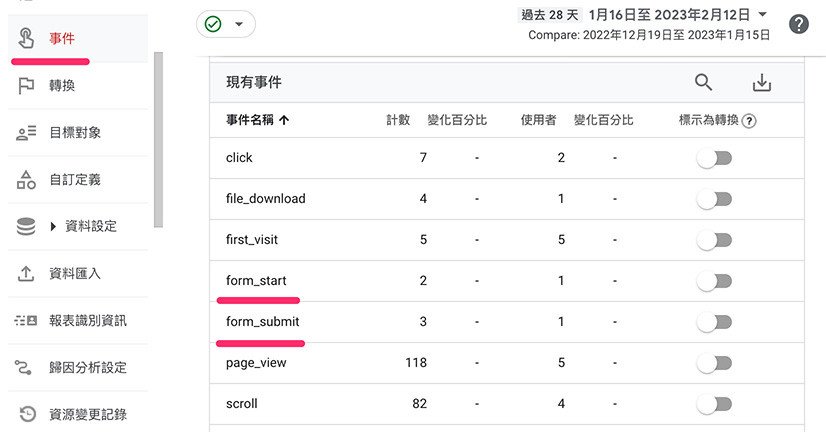
Task: Open the help question mark icon
Action: click(798, 24)
